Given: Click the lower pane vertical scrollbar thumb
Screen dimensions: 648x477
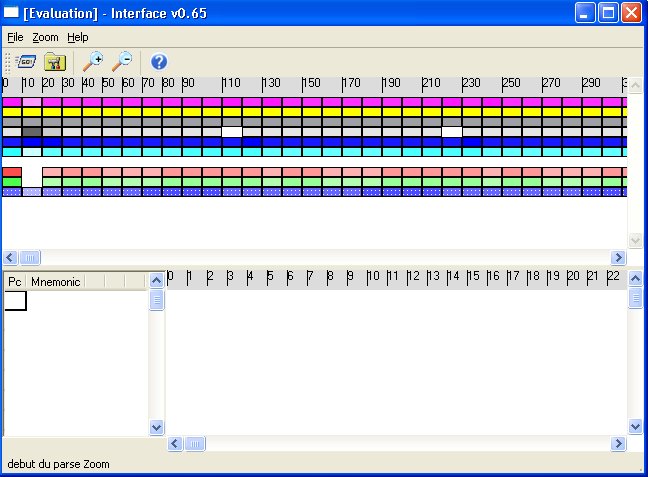Looking at the screenshot, I should 635,298.
